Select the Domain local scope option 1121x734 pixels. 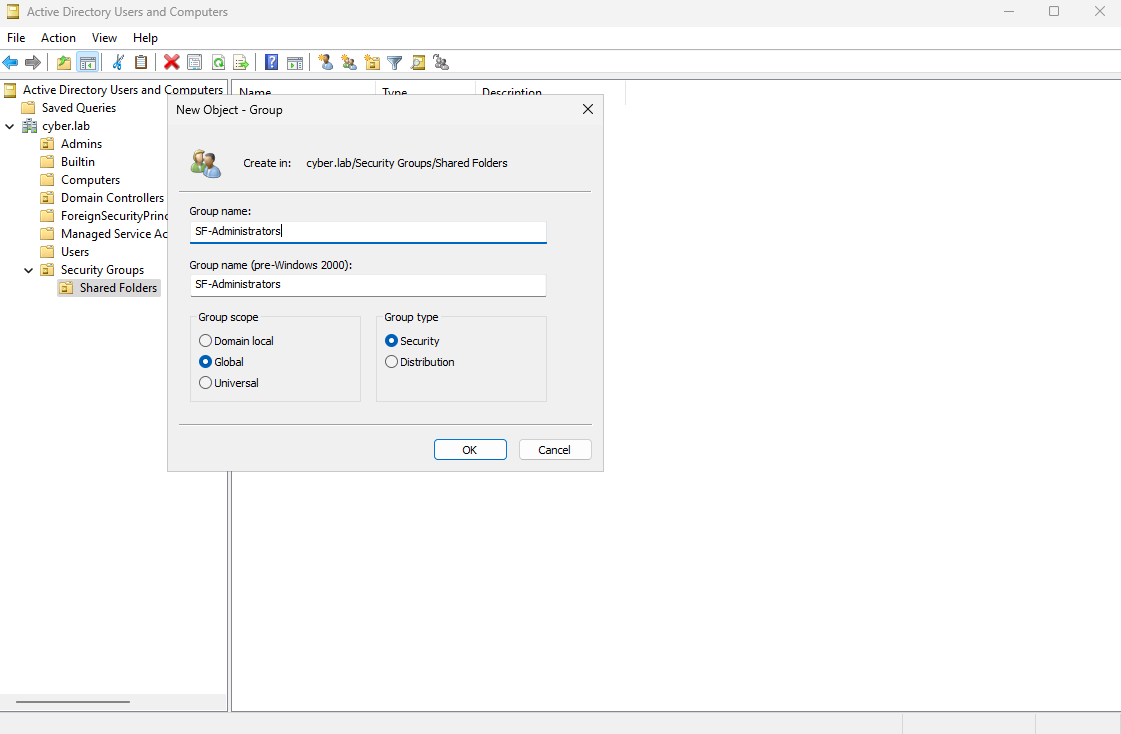206,341
